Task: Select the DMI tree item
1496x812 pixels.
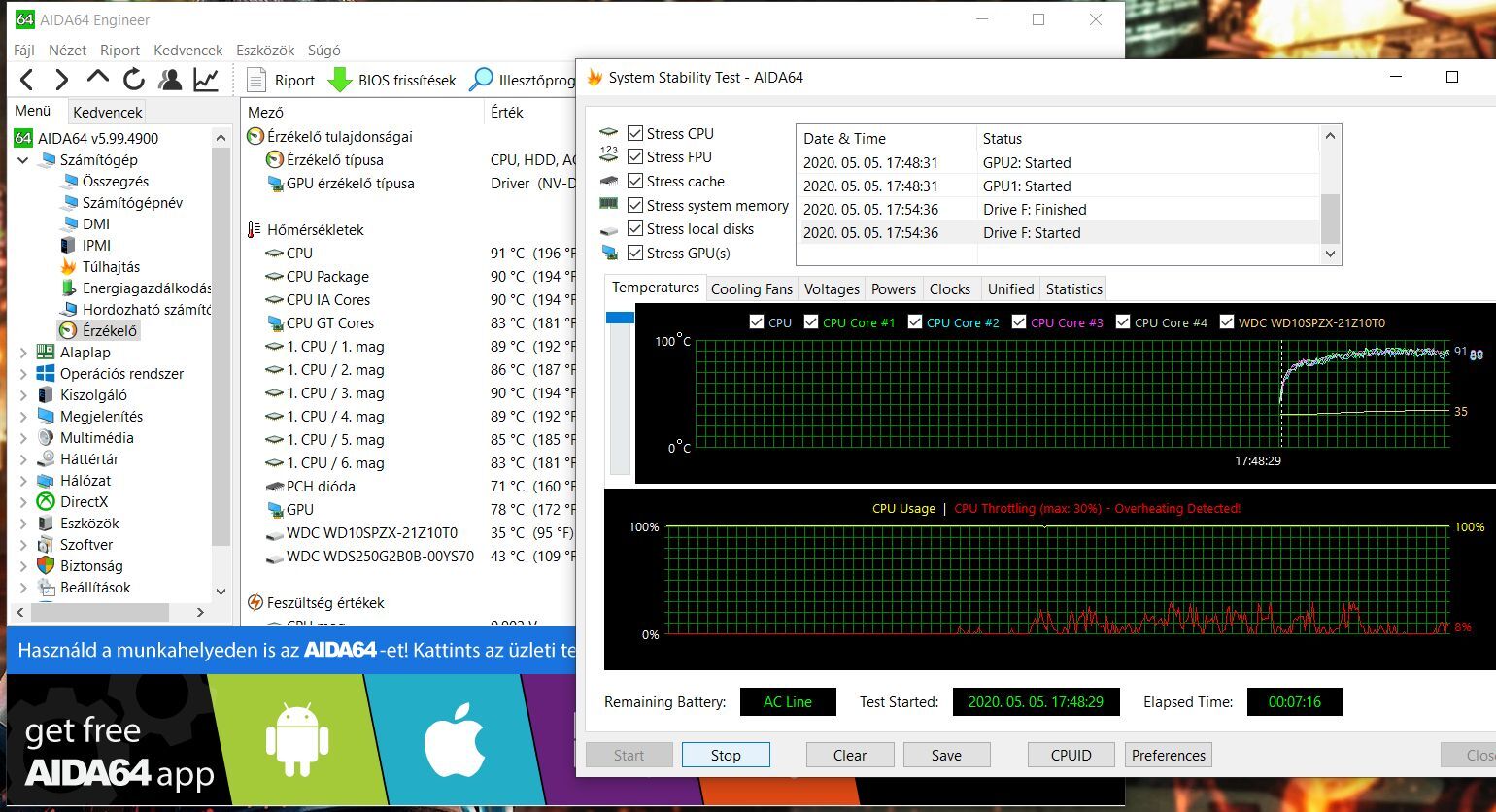Action: [85, 223]
